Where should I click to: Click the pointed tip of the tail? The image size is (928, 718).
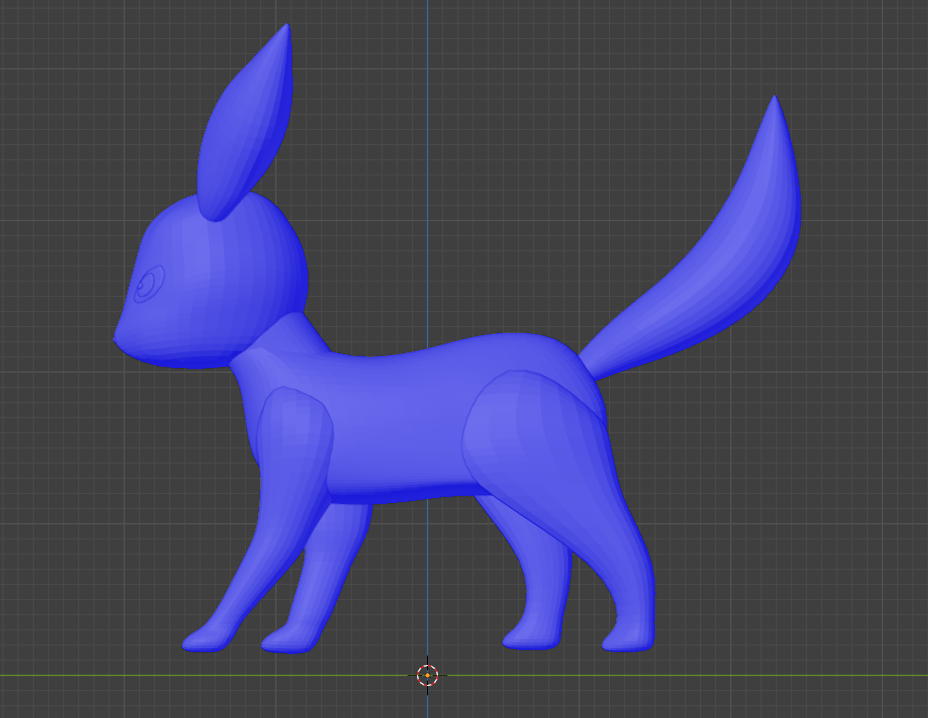(774, 103)
